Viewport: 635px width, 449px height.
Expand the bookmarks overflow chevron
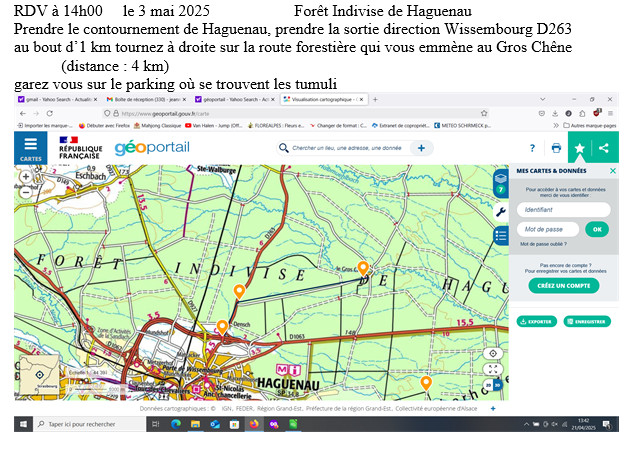tap(556, 126)
